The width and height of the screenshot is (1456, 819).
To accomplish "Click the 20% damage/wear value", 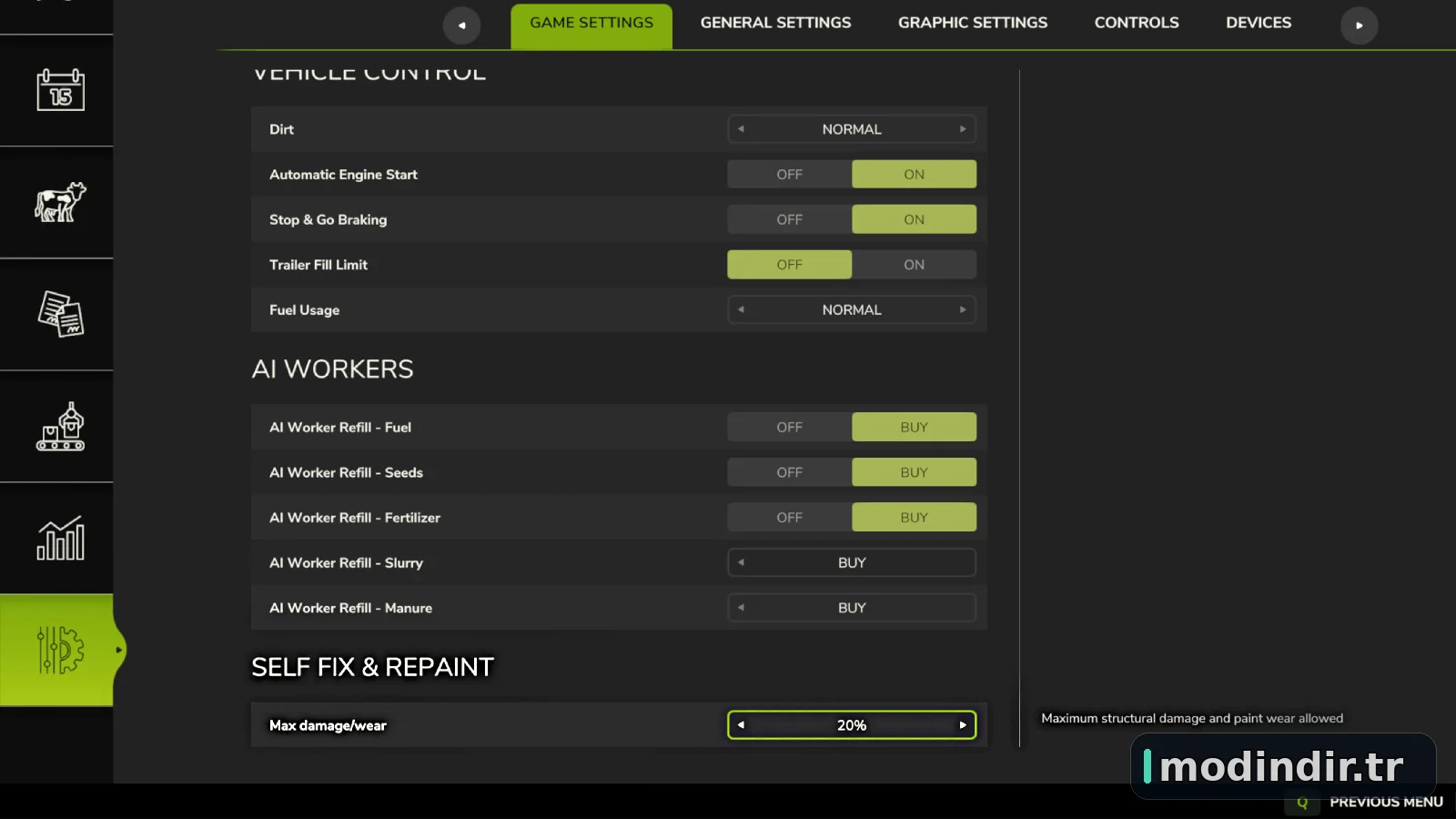I will pyautogui.click(x=852, y=725).
